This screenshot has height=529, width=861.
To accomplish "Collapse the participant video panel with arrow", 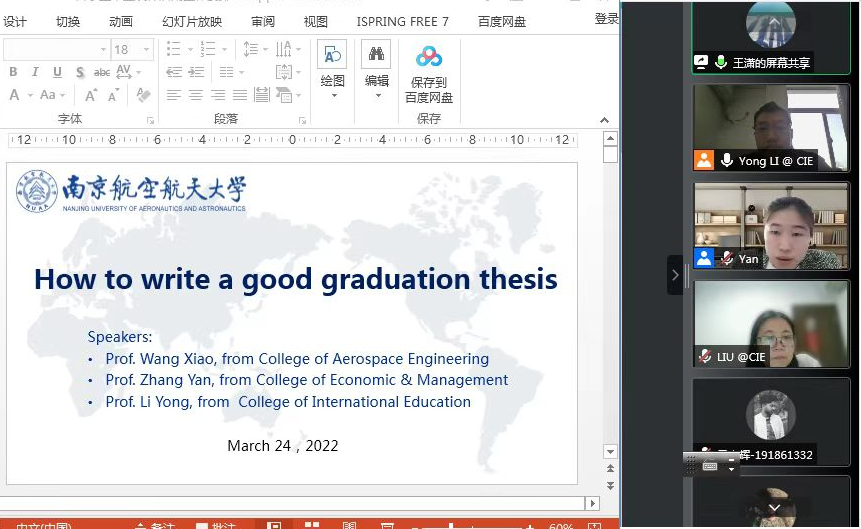I will pos(675,275).
